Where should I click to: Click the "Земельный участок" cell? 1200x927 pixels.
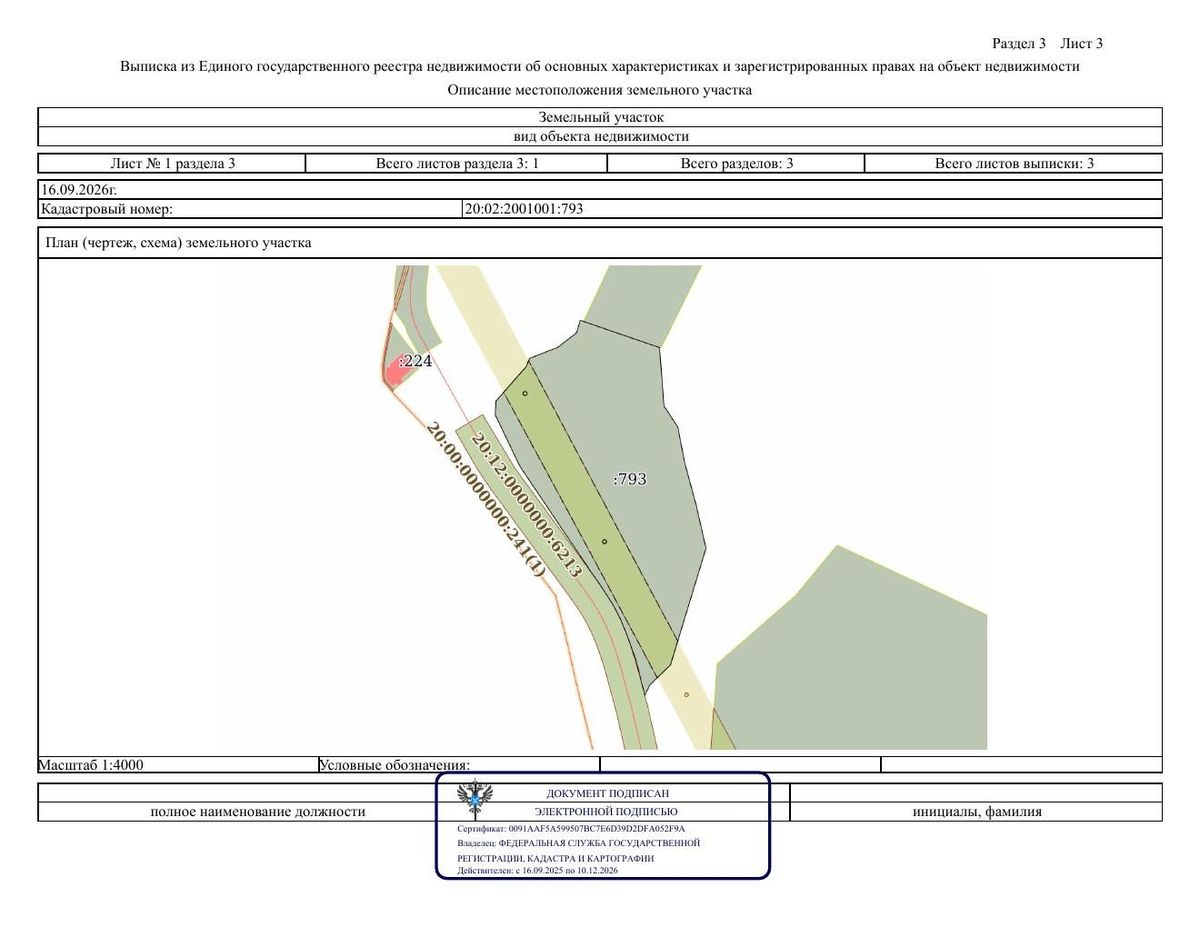pyautogui.click(x=600, y=118)
